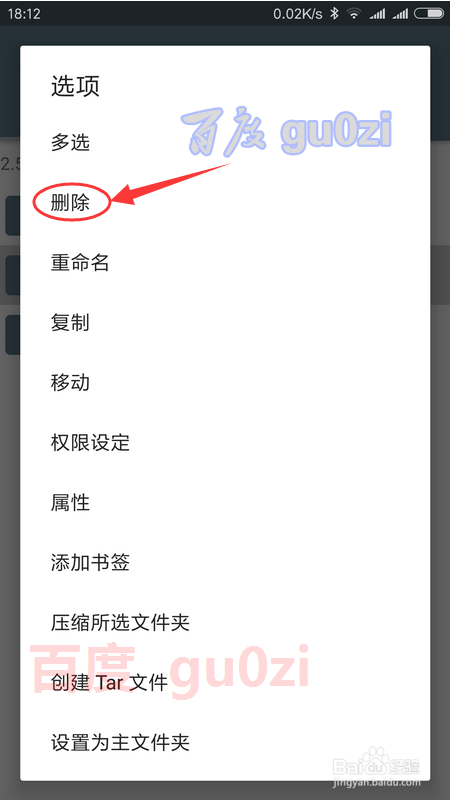The image size is (450, 800).
Task: Choose 复制 in the options dialog
Action: pyautogui.click(x=225, y=323)
